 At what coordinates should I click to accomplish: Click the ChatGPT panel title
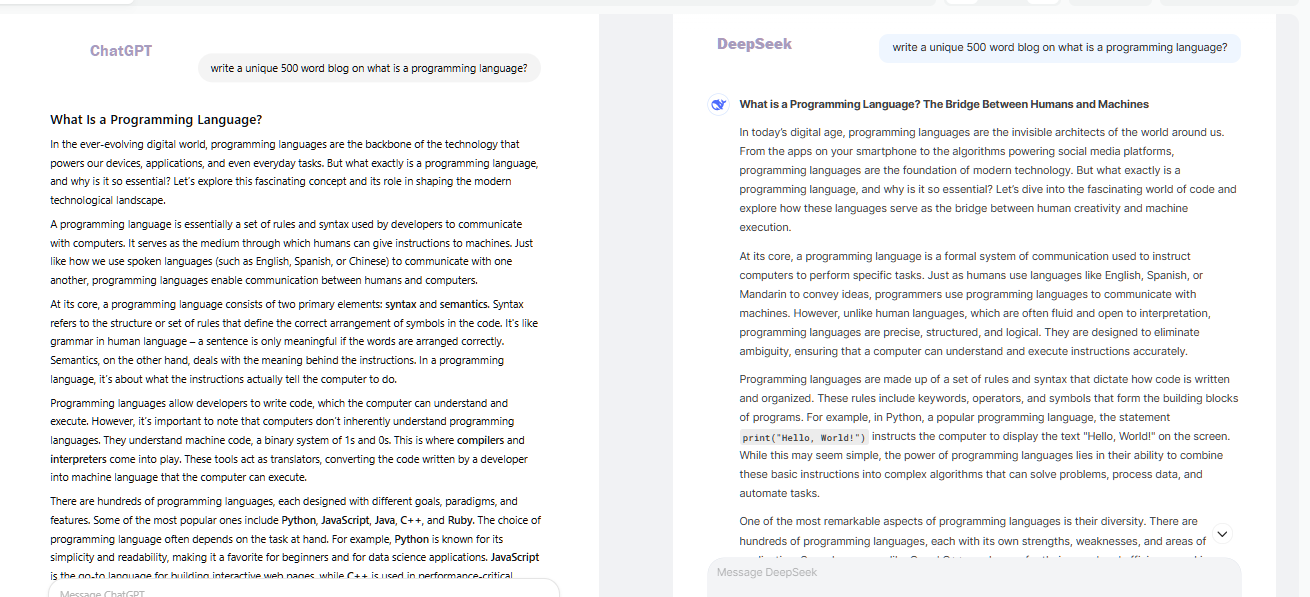(121, 51)
